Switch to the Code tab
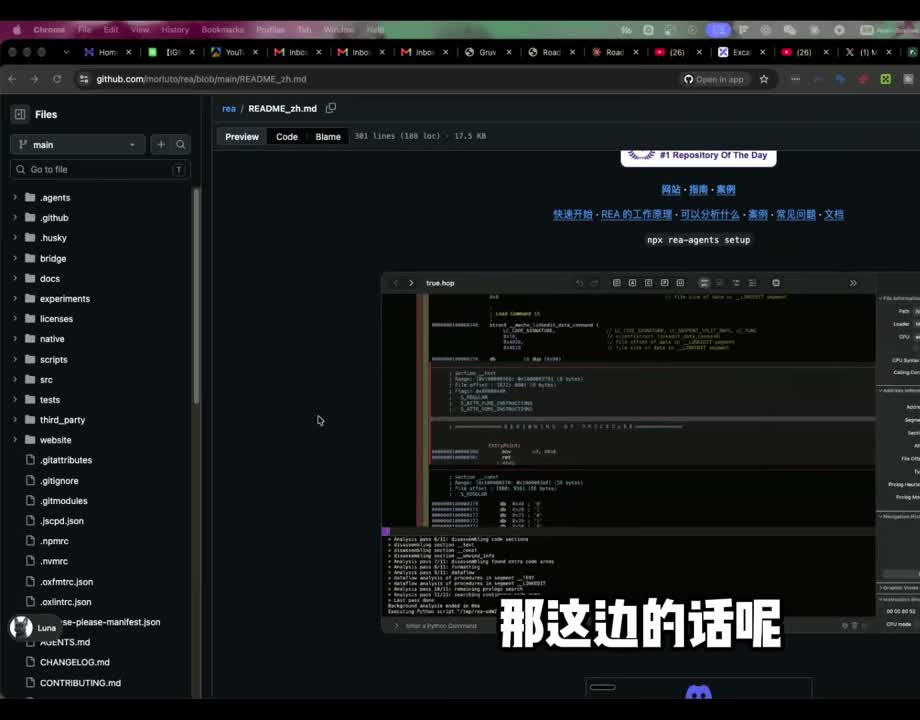This screenshot has height=720, width=920. [x=287, y=136]
